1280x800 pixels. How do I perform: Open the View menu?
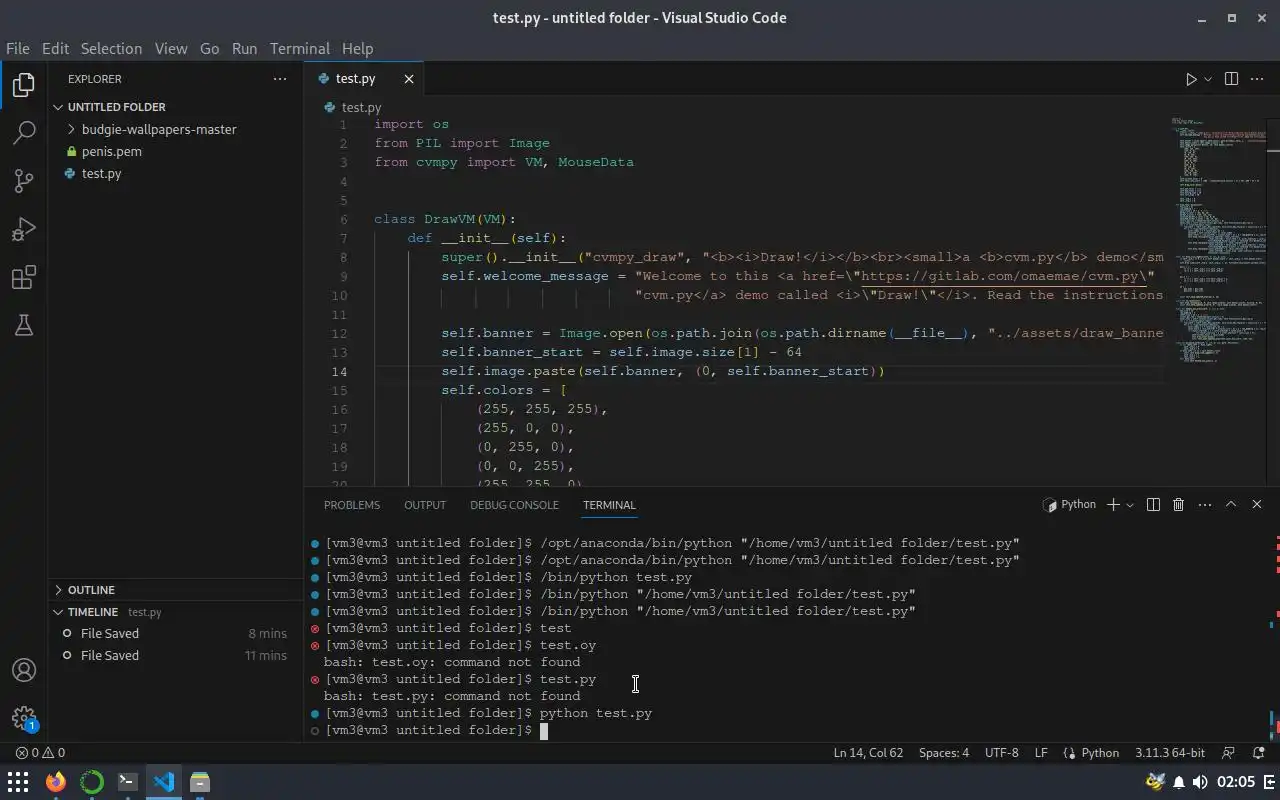coord(171,48)
